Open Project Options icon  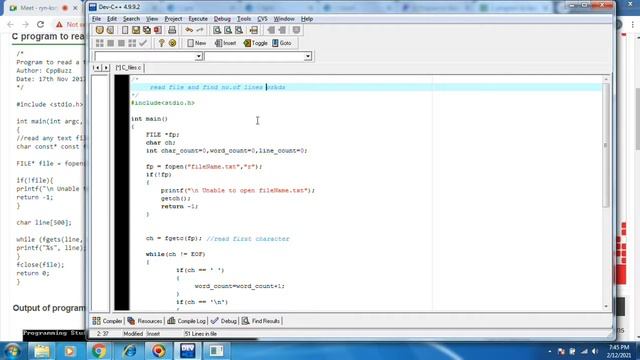coord(296,30)
